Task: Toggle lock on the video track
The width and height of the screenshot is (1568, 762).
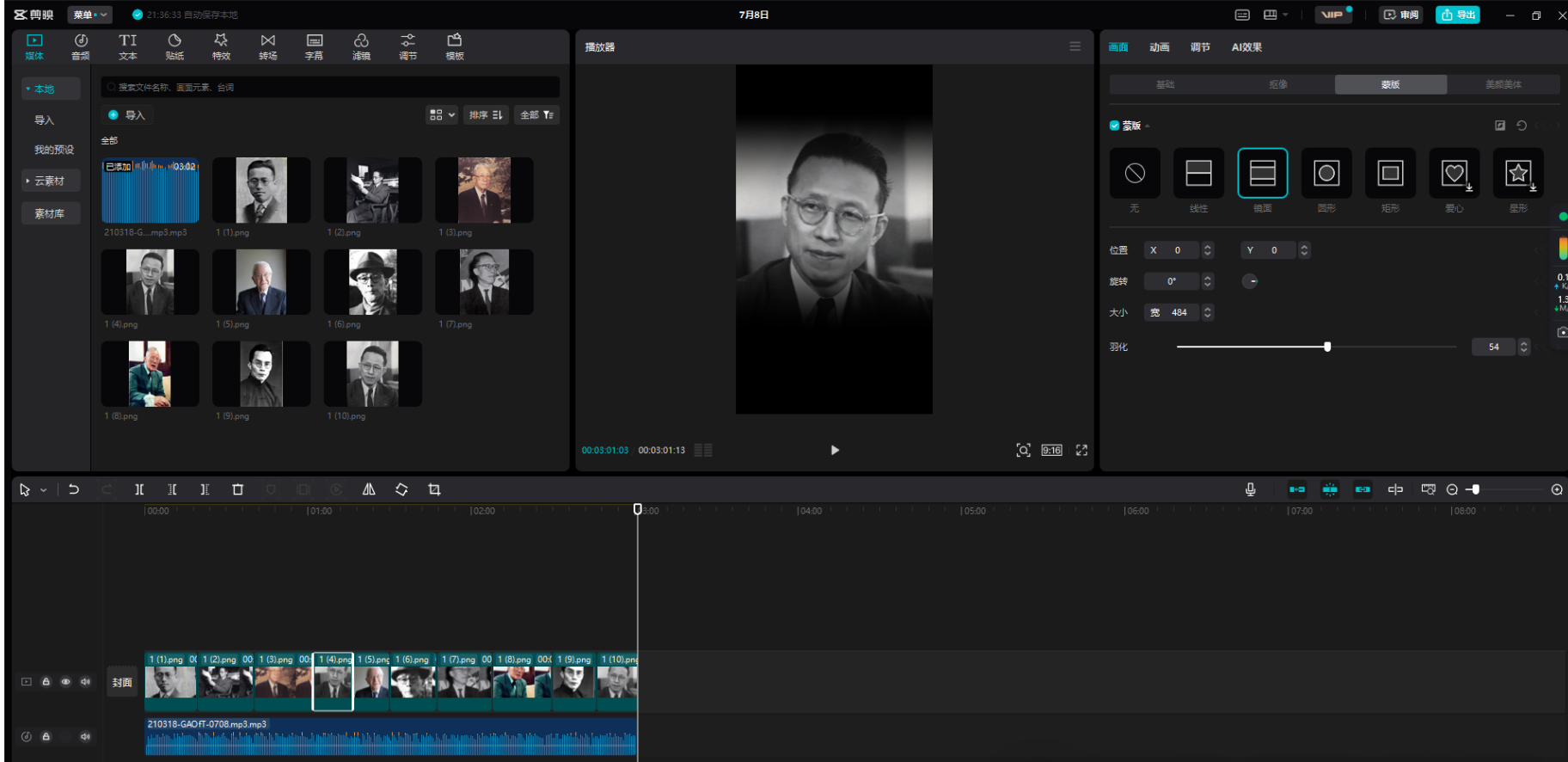Action: [x=46, y=682]
